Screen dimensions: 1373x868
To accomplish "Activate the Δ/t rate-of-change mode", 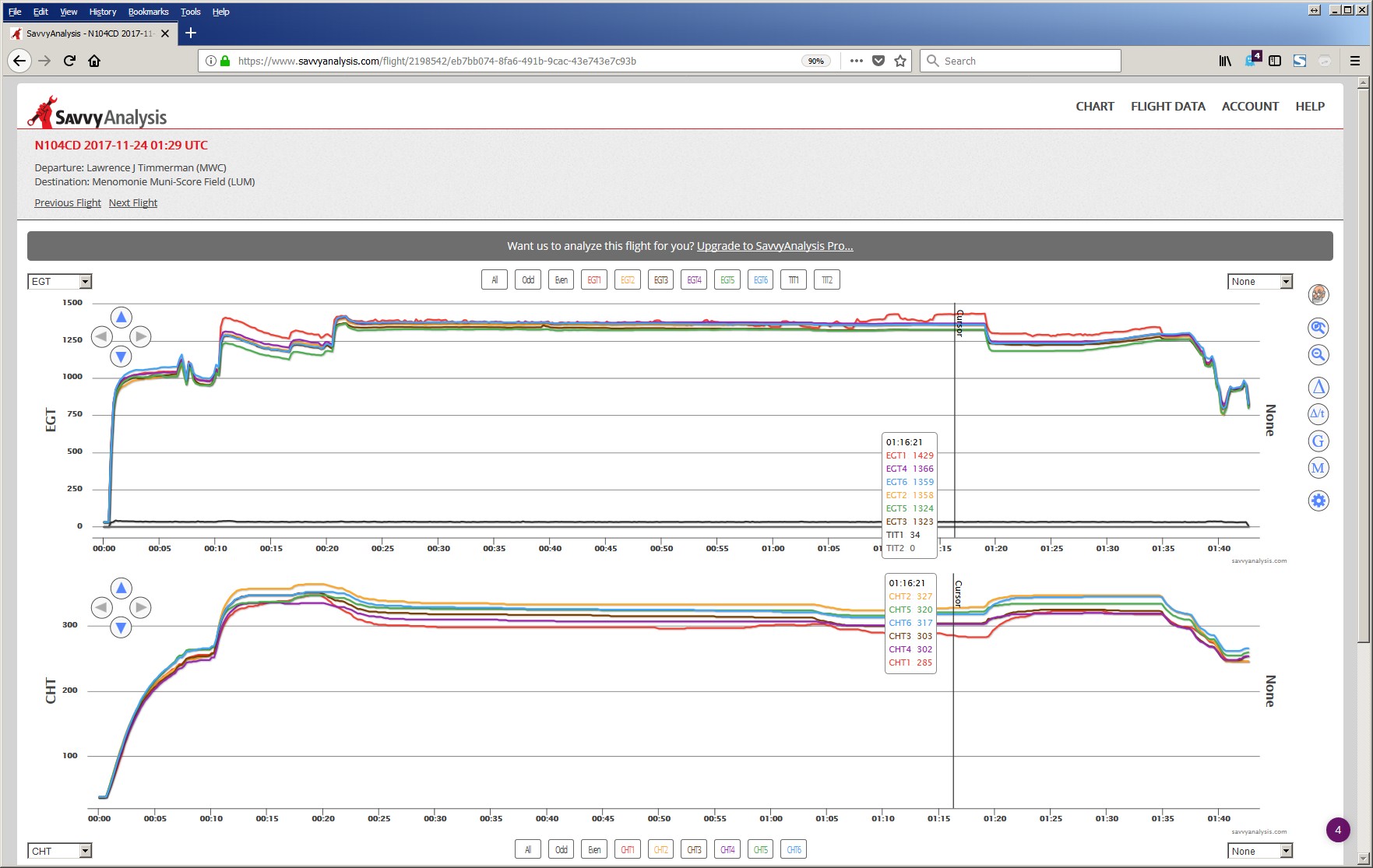I will pyautogui.click(x=1318, y=414).
